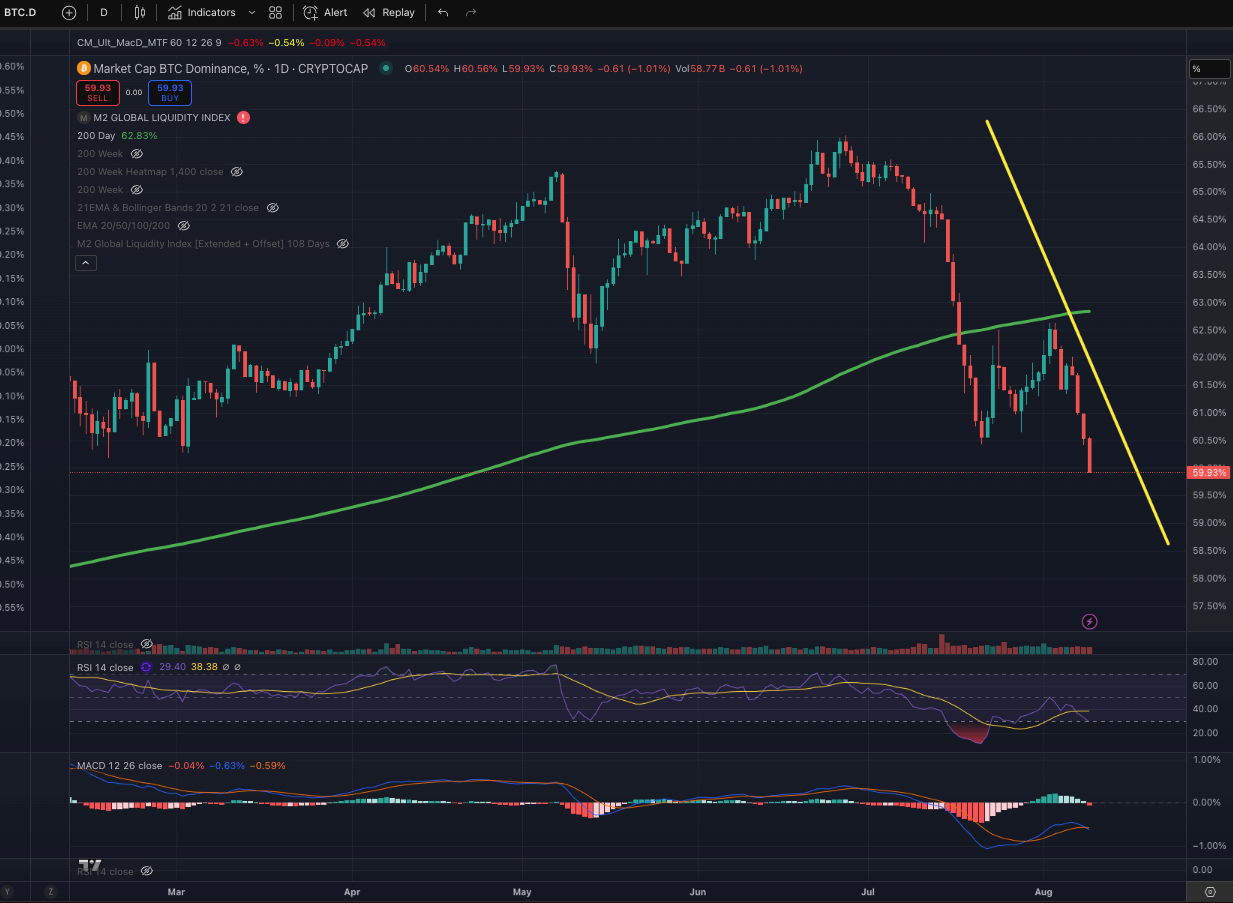Create a new Alert
Screen dimensions: 1233x903
(x=325, y=13)
